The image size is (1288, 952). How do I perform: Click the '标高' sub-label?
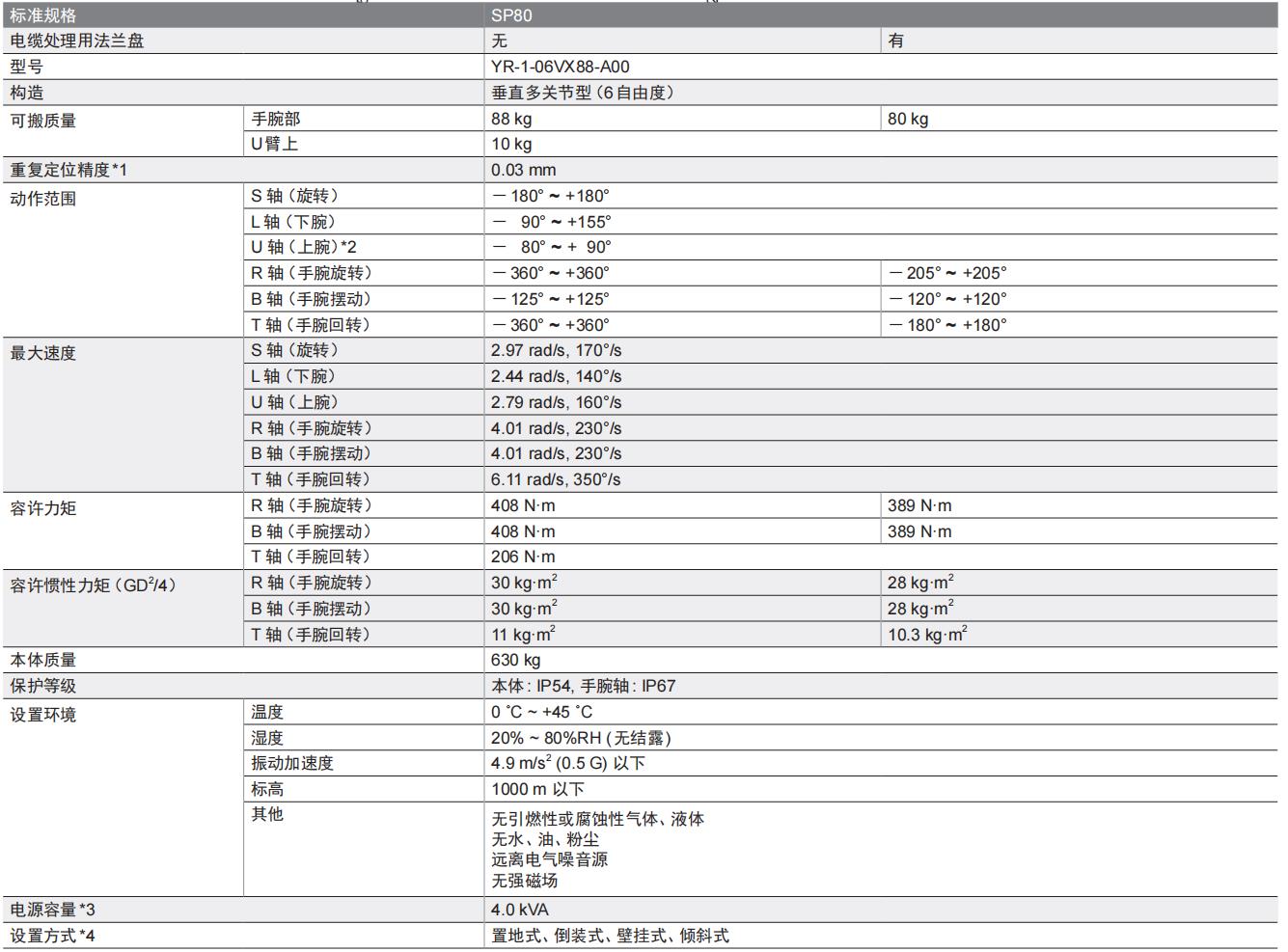[267, 789]
